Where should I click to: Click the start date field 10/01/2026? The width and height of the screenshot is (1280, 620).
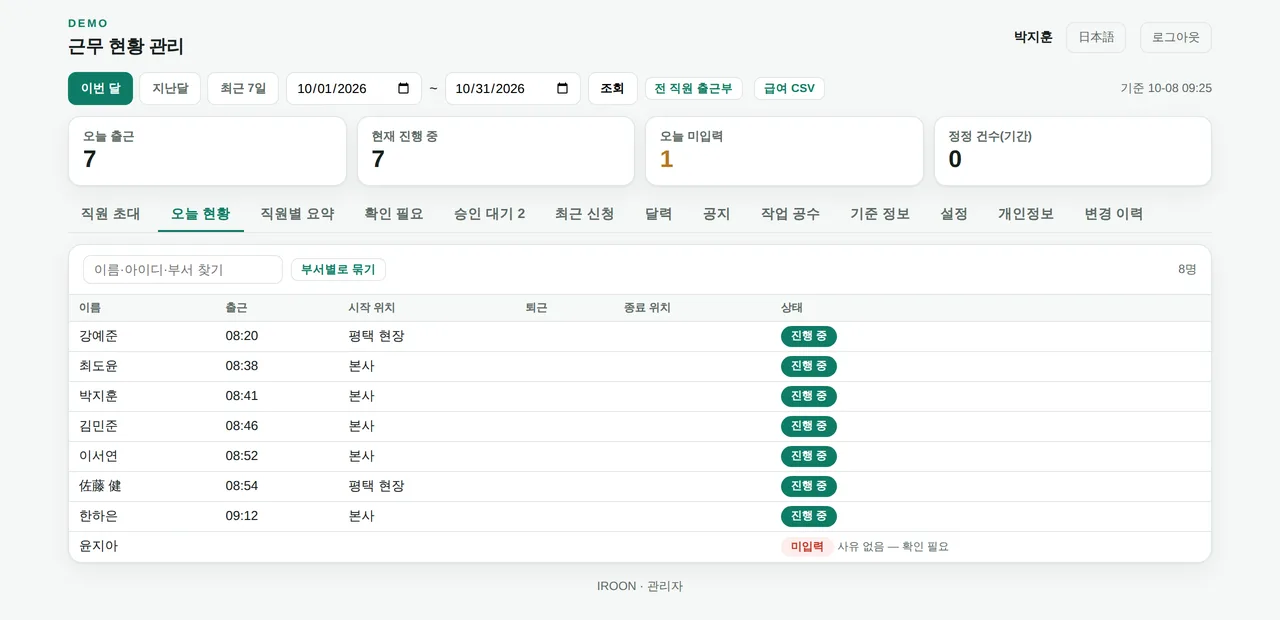[353, 88]
